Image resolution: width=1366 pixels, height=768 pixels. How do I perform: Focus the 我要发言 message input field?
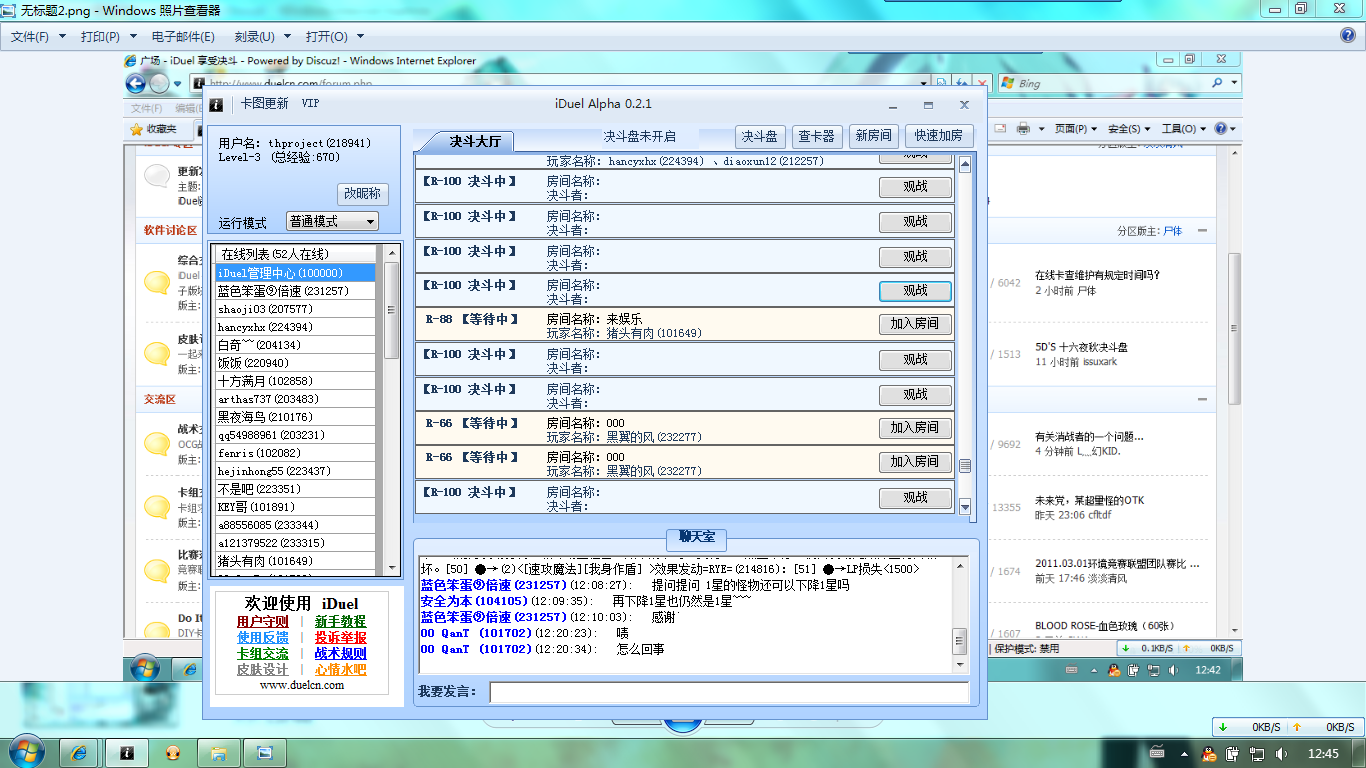(729, 692)
